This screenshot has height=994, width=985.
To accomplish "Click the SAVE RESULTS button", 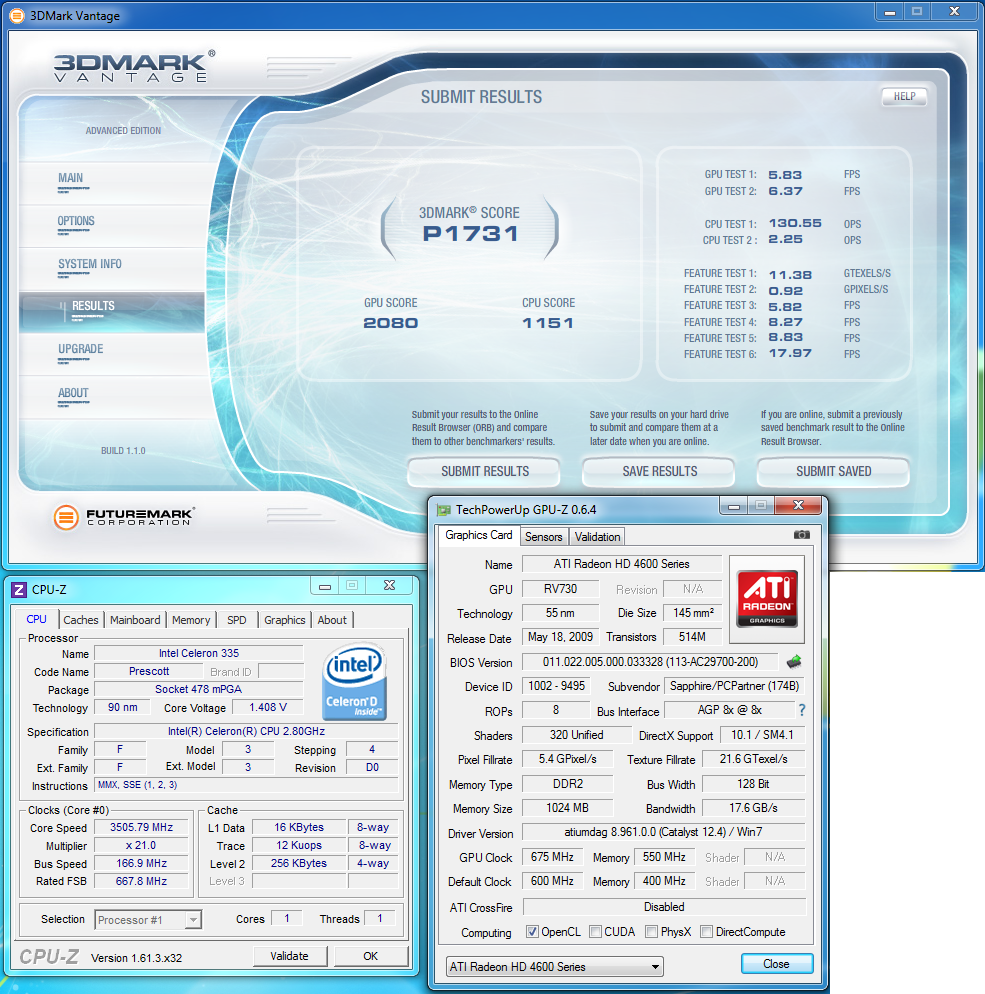I will (659, 471).
